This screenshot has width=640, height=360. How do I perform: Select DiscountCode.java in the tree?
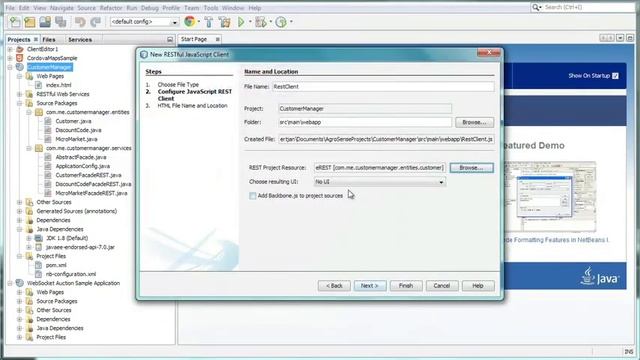[78, 130]
